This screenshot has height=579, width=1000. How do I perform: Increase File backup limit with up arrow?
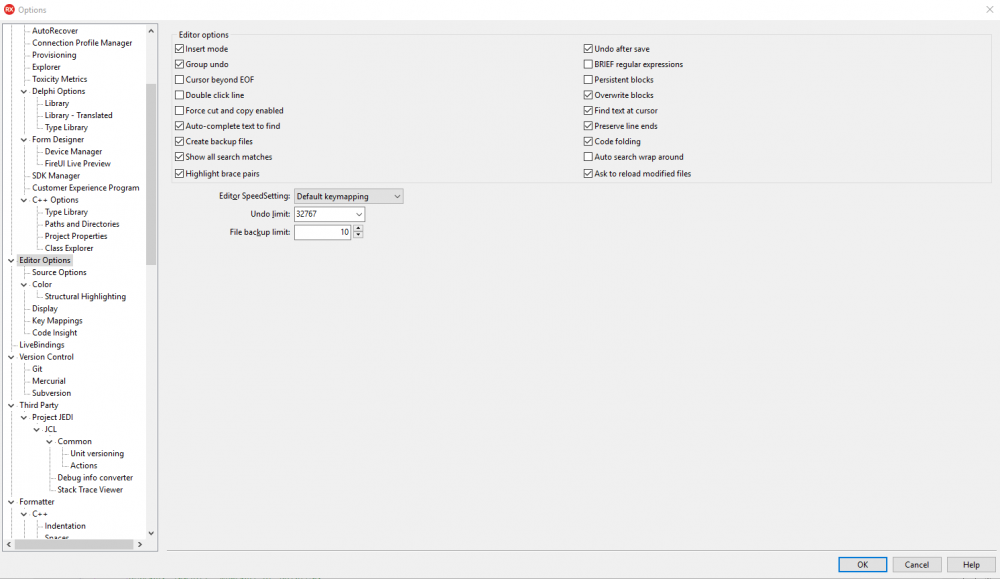[x=358, y=229]
